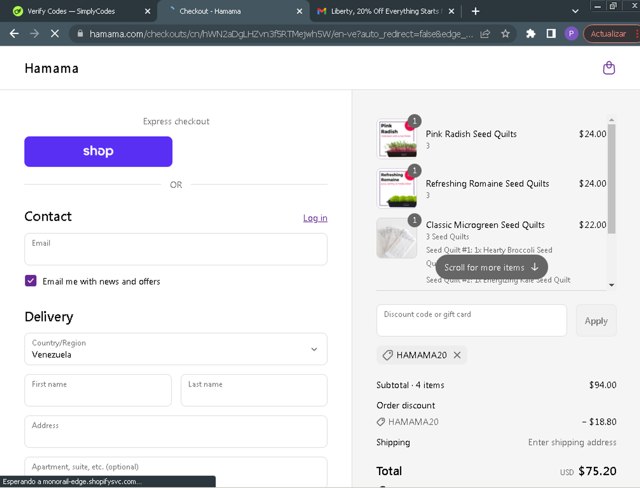Viewport: 640px width, 488px height.
Task: Pay with the Shop express checkout button
Action: coord(98,151)
